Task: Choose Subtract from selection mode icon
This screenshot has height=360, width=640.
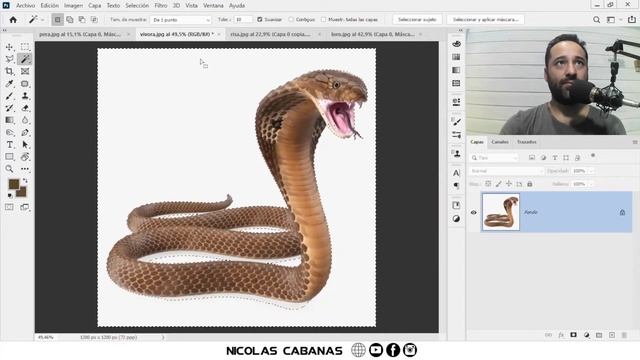Action: [x=82, y=20]
